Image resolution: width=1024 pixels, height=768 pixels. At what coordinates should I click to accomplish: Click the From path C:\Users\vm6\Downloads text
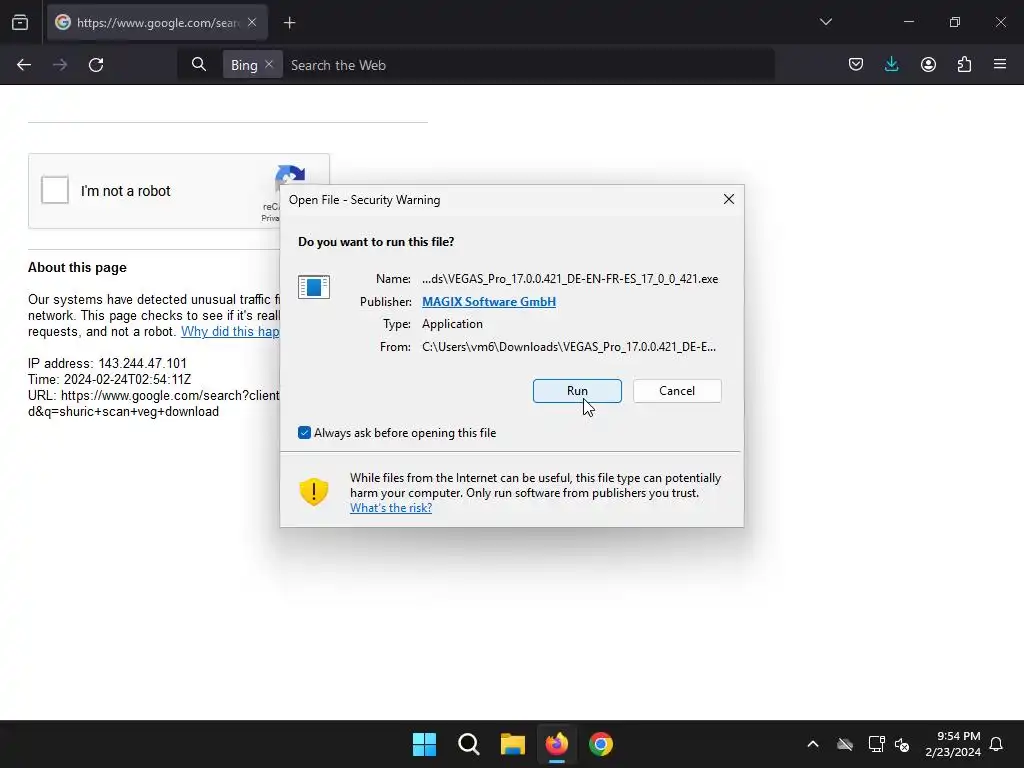point(569,347)
